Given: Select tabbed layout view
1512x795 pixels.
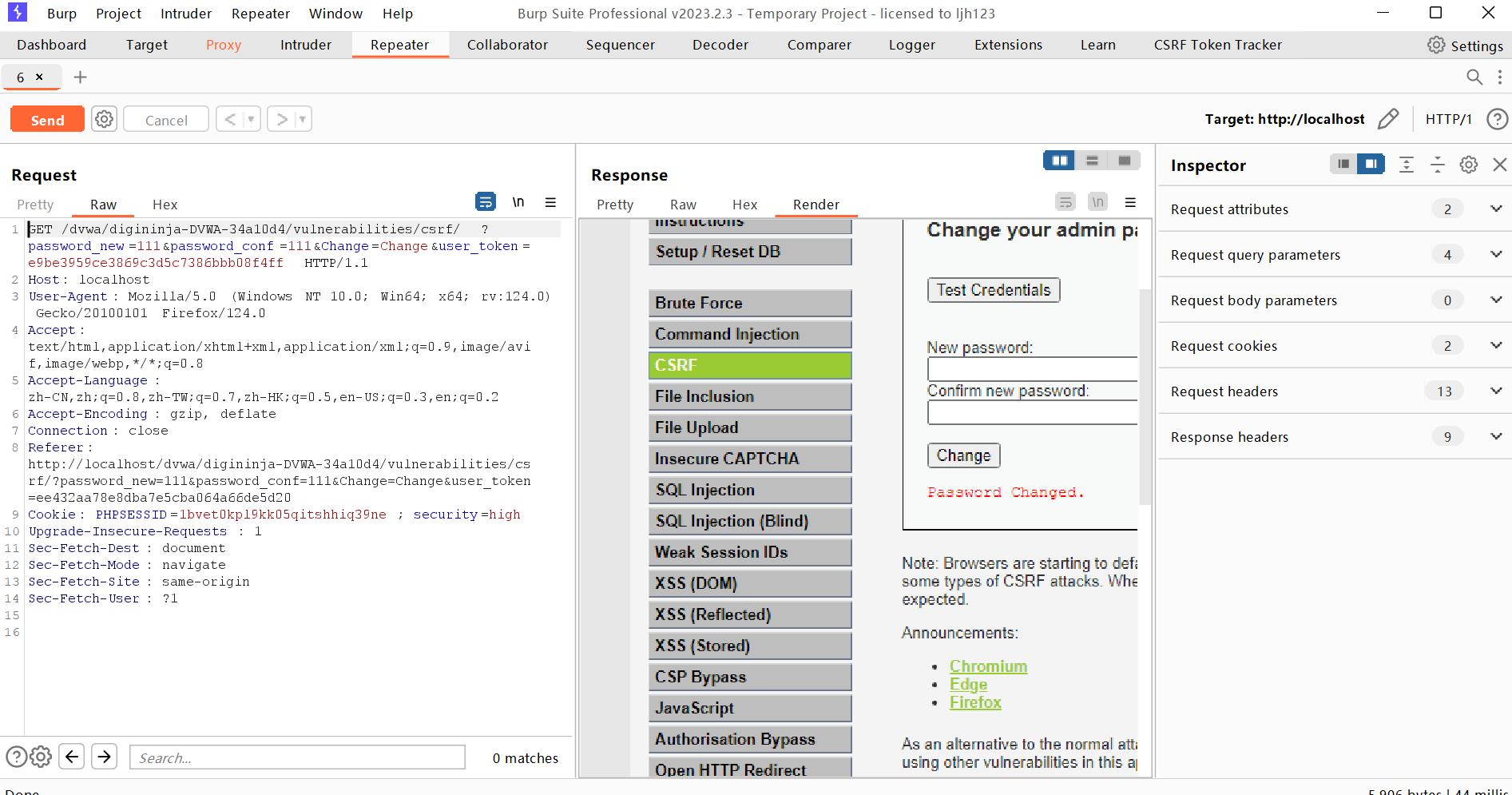Looking at the screenshot, I should [1124, 161].
